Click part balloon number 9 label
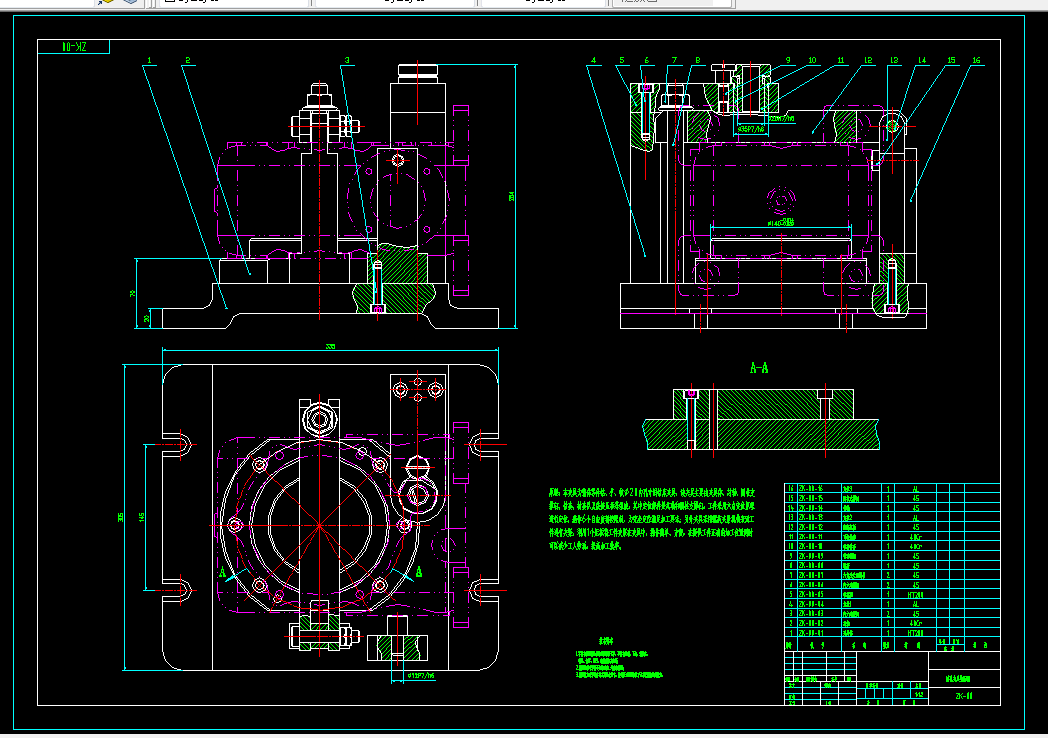Viewport: 1048px width, 738px height. click(x=788, y=60)
